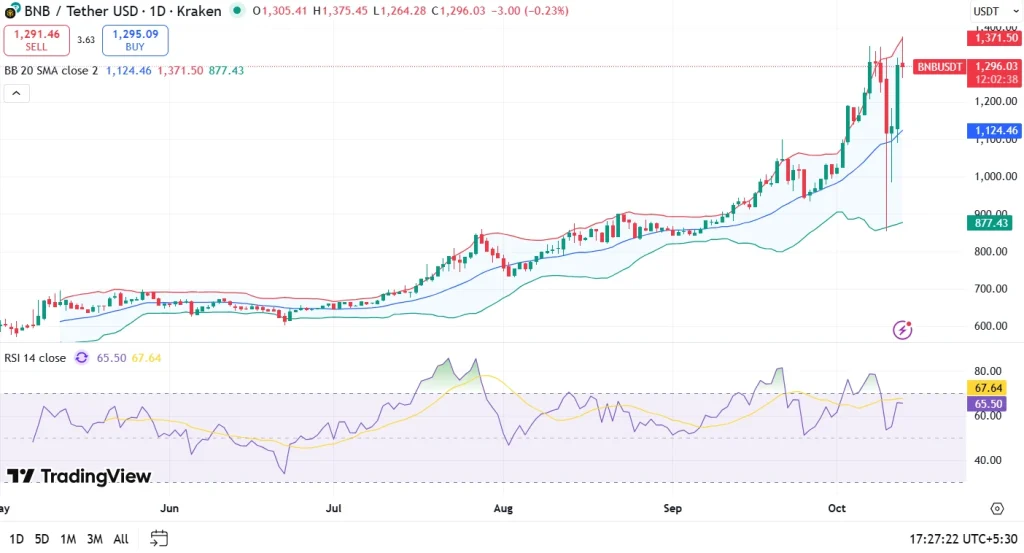Click the BB 20 SMA indicator label

click(50, 71)
